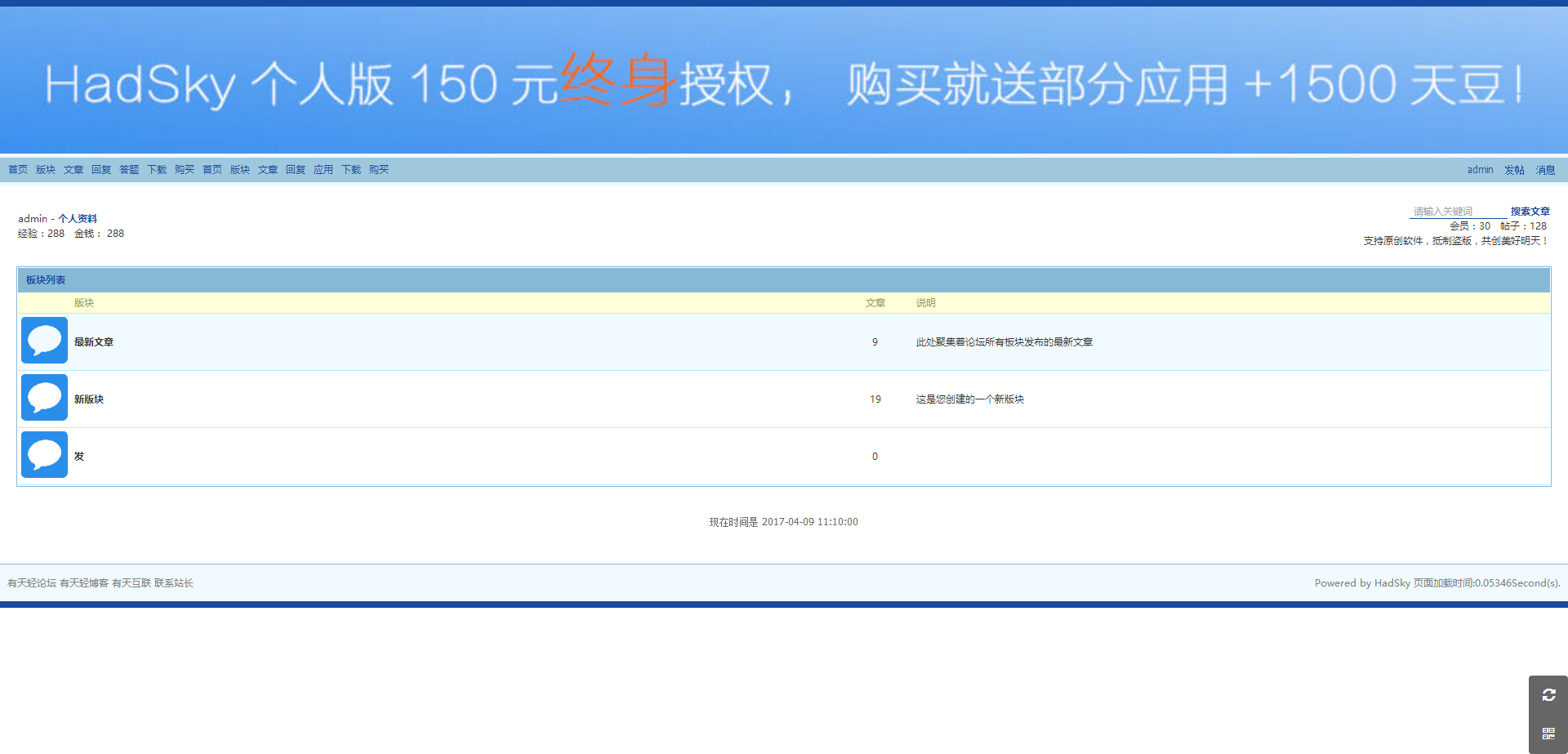
Task: Open the 下载 item right after 答题
Action: coord(157,170)
